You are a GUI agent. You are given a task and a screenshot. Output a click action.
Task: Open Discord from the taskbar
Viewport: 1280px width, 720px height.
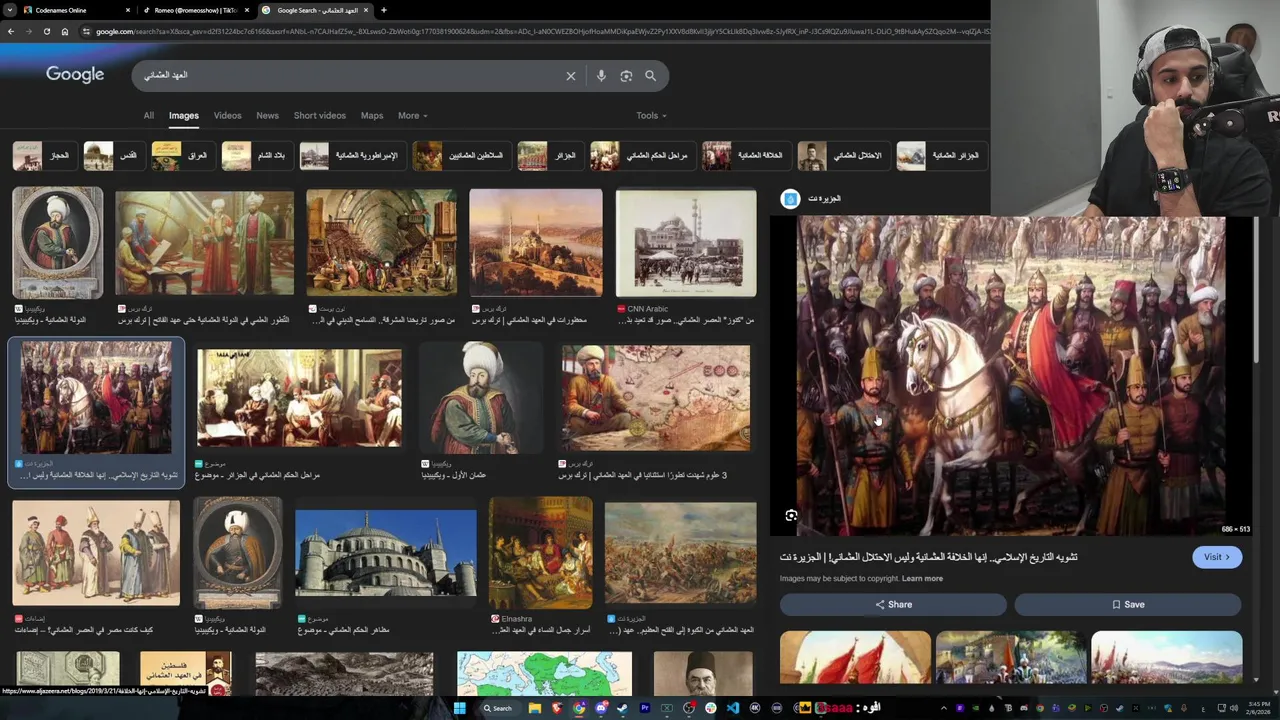click(x=601, y=708)
